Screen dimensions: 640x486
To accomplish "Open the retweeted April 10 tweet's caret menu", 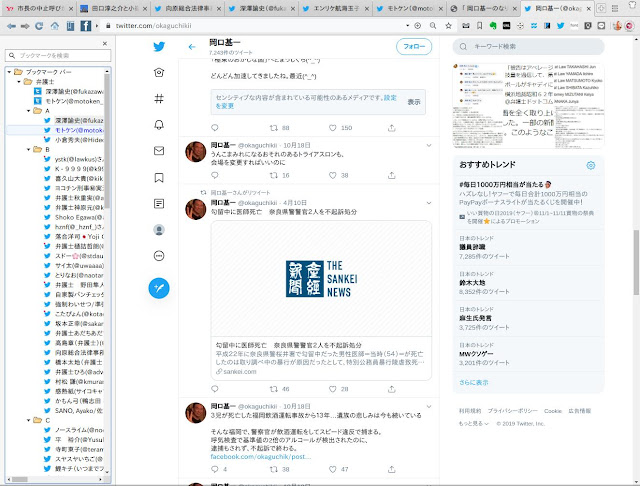I will 429,203.
